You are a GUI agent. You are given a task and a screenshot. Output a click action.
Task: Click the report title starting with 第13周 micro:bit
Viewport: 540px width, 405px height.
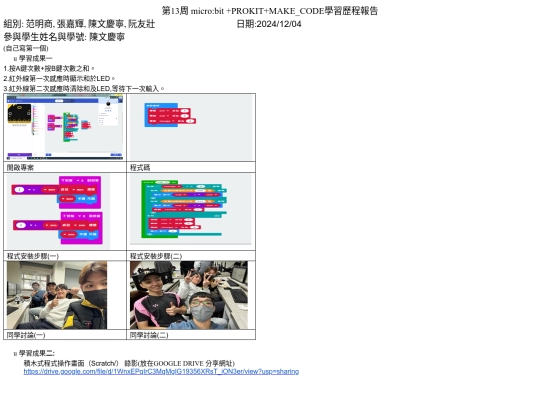[270, 11]
